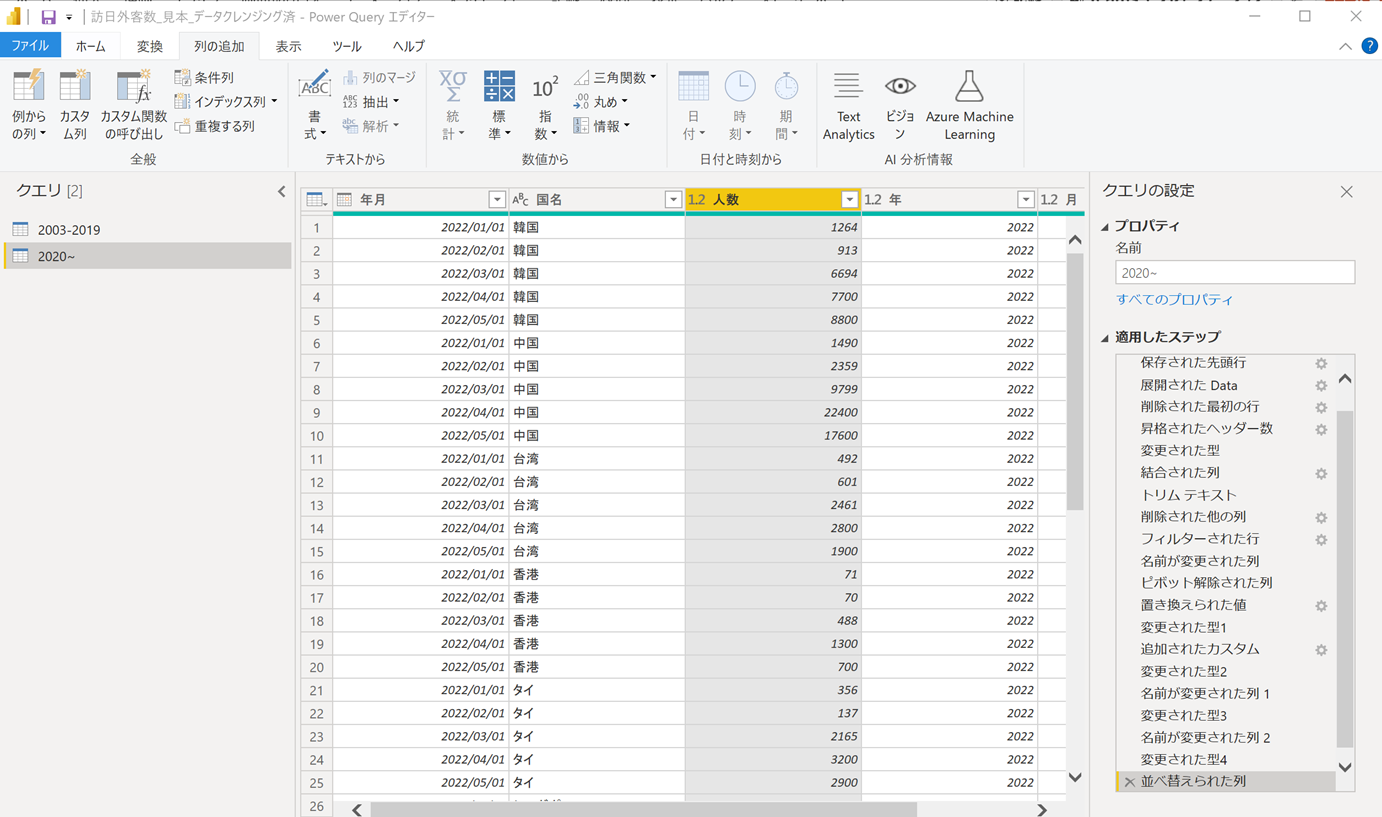Collapse the ribbon with the chevron

(x=1345, y=46)
